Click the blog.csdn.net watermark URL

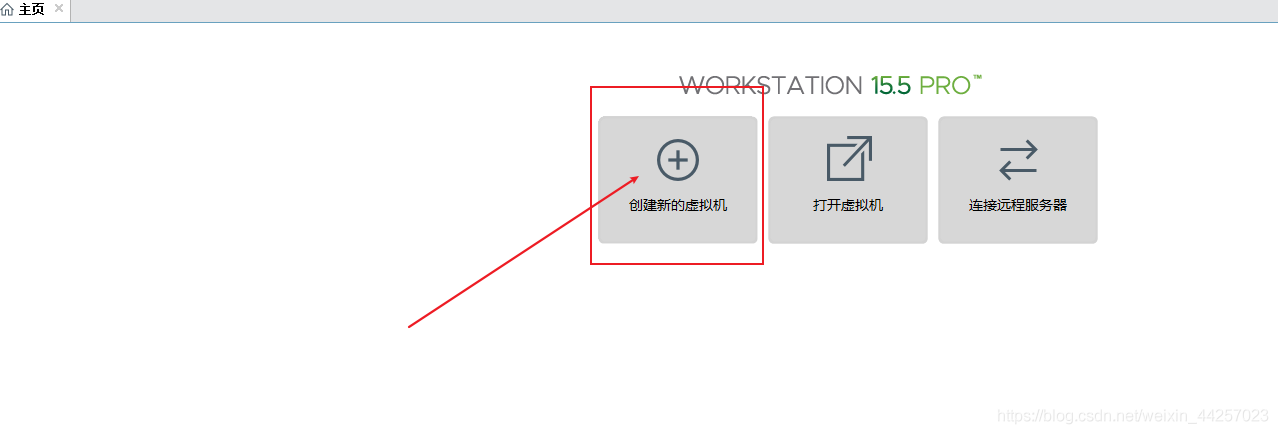1134,414
